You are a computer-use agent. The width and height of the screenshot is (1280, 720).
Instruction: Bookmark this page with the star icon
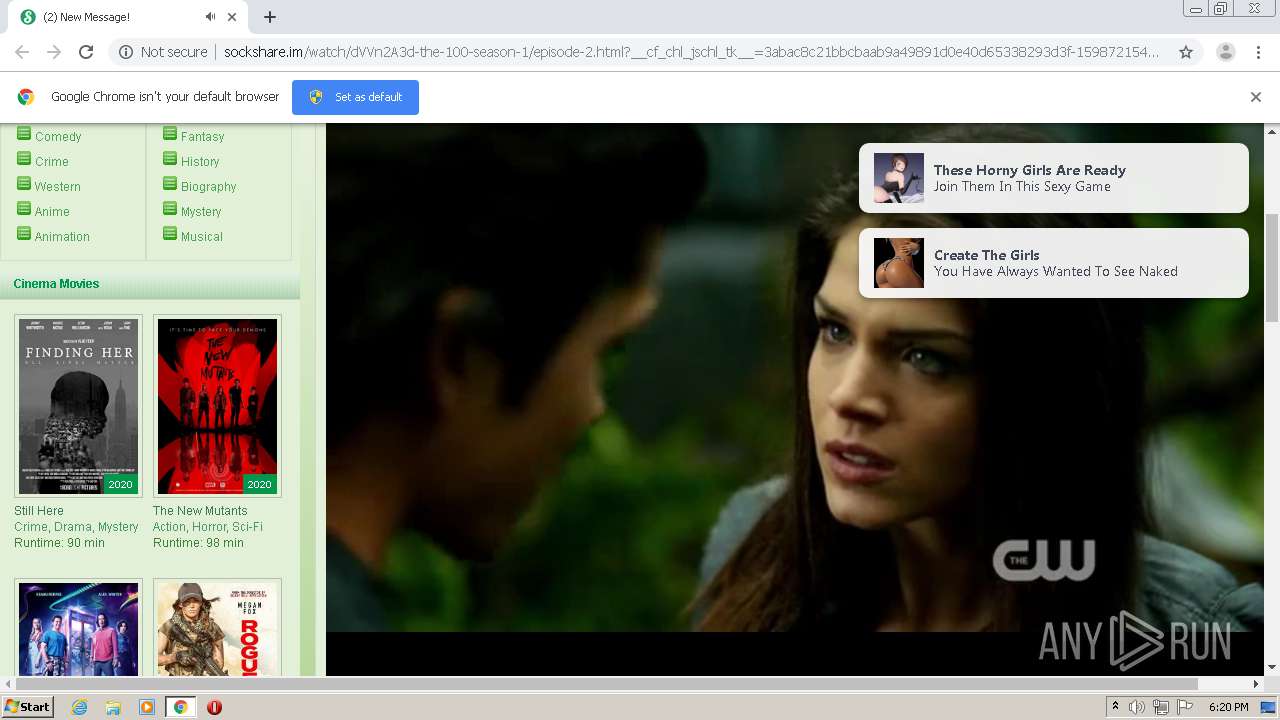pyautogui.click(x=1186, y=52)
